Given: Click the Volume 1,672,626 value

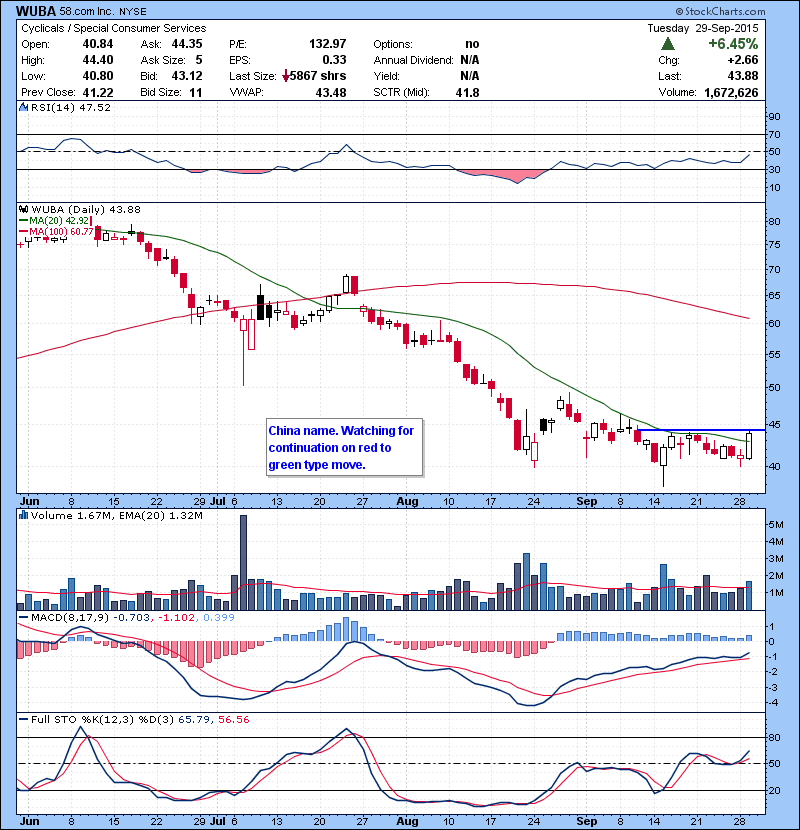Looking at the screenshot, I should pos(731,92).
